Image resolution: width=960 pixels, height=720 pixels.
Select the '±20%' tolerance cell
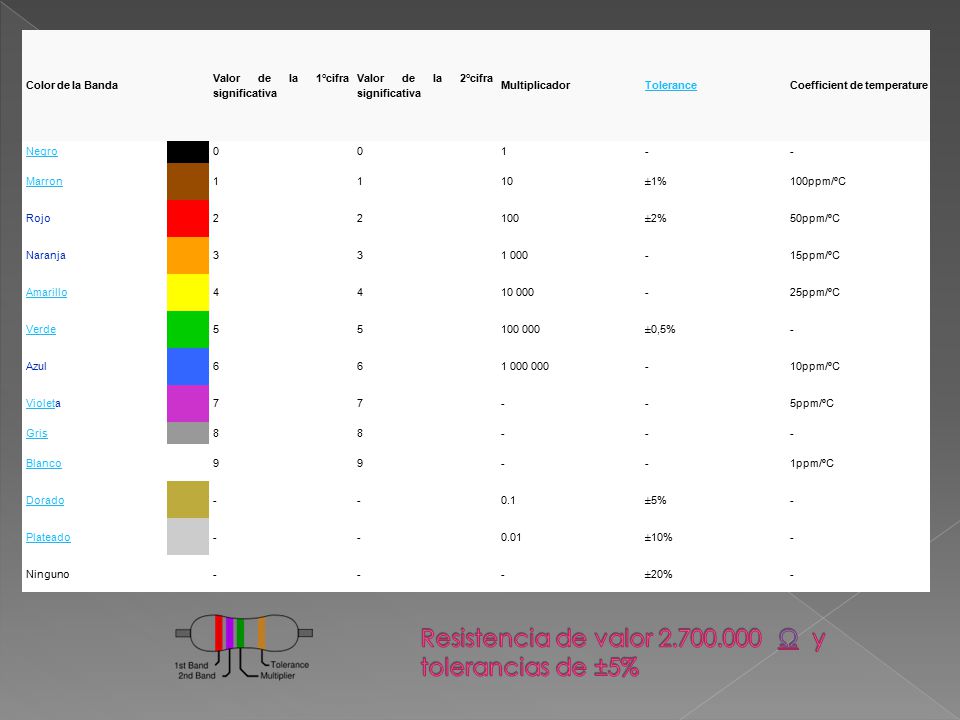658,574
